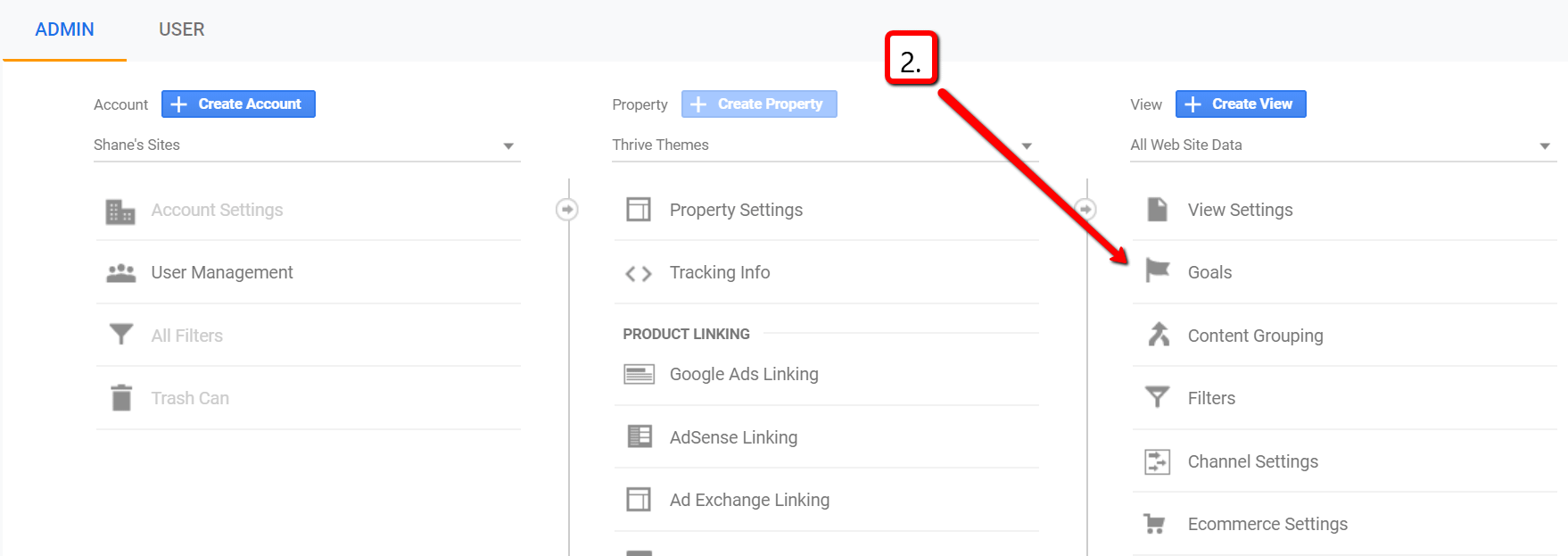
Task: Click the Goals flag icon
Action: click(x=1157, y=270)
